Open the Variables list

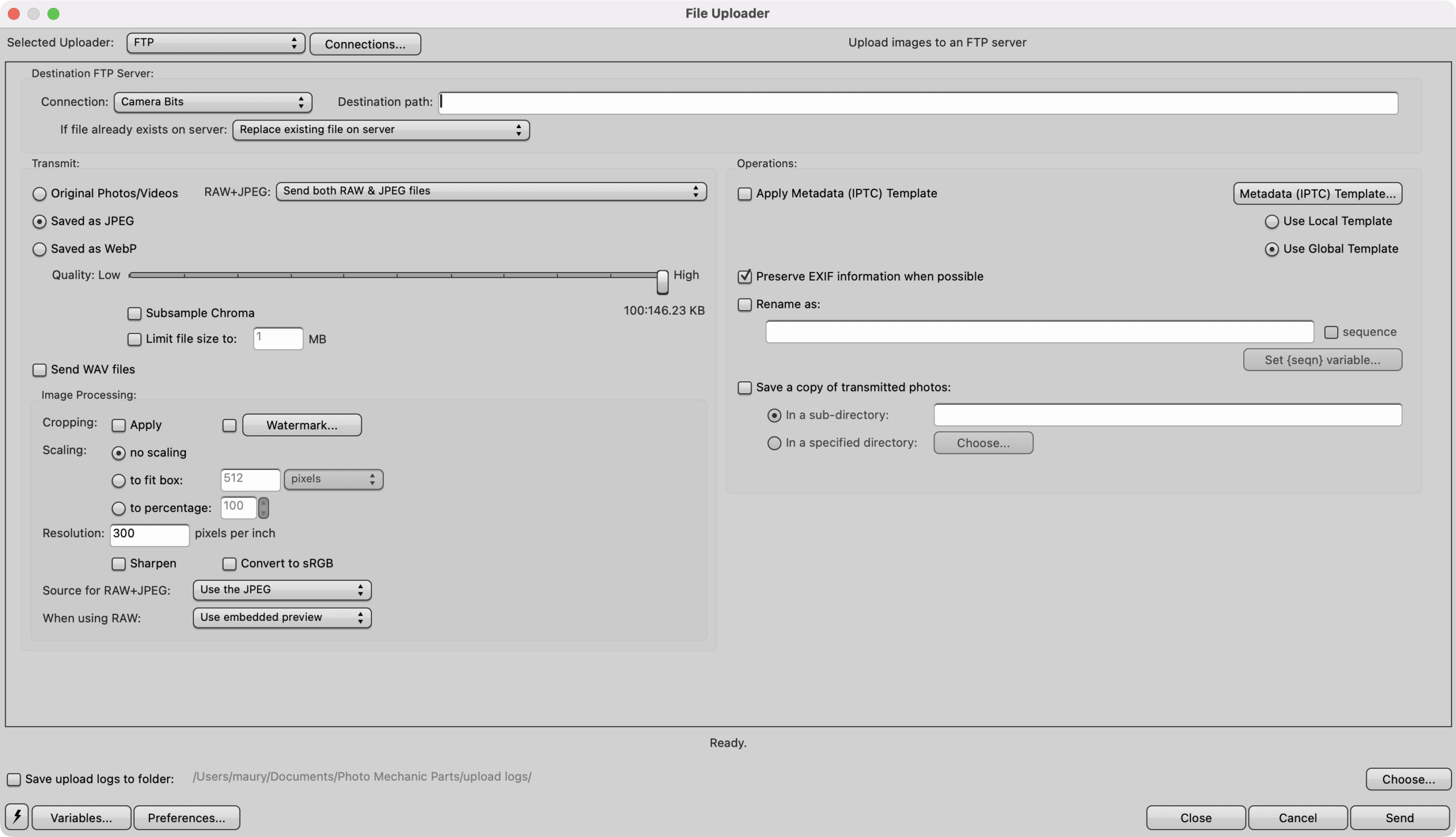pos(81,818)
